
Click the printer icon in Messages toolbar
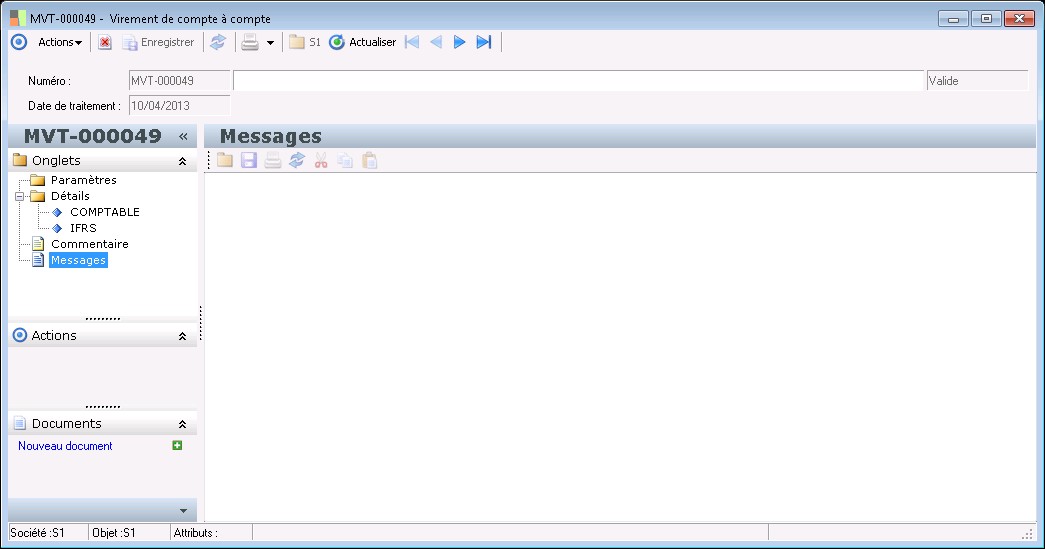click(273, 160)
